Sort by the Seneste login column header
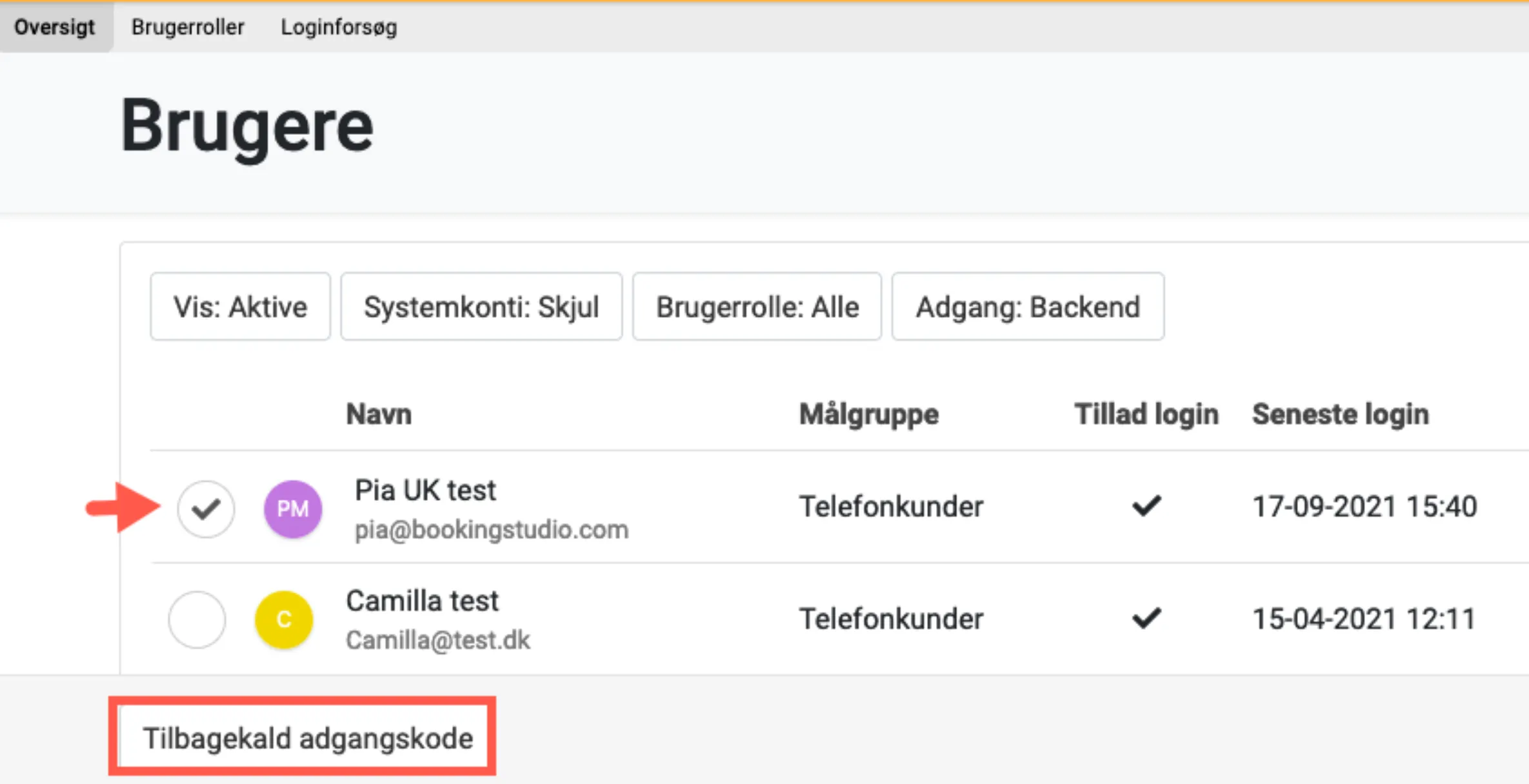Image resolution: width=1529 pixels, height=784 pixels. tap(1340, 414)
